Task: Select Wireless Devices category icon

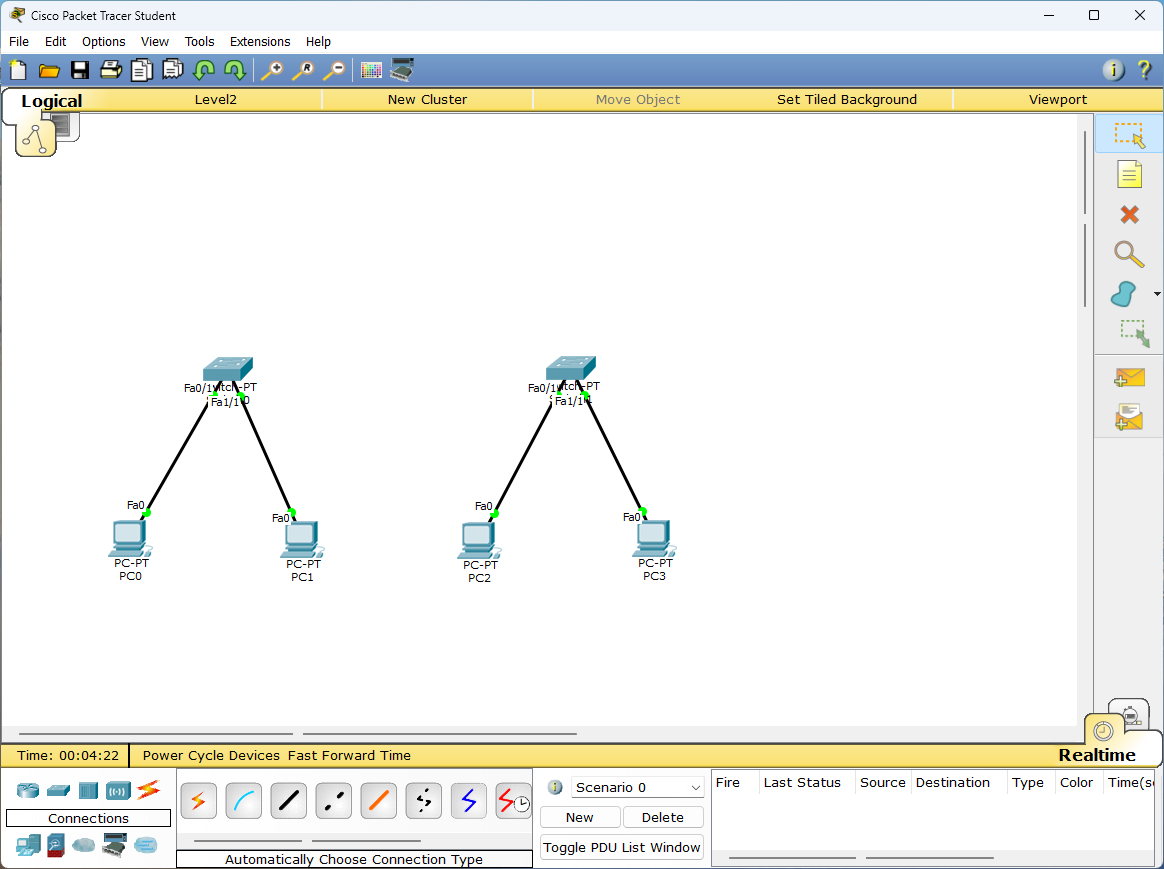Action: click(x=118, y=790)
